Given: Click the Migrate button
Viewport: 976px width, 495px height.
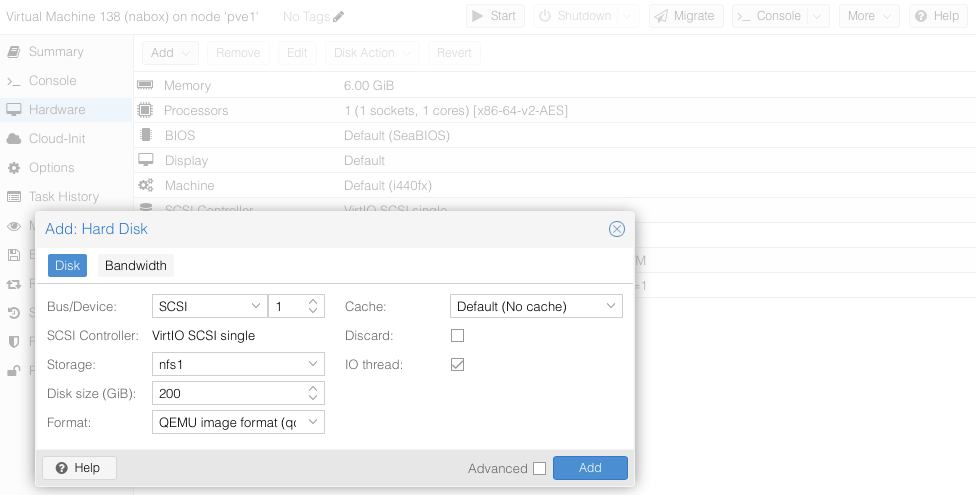Looking at the screenshot, I should (x=686, y=16).
